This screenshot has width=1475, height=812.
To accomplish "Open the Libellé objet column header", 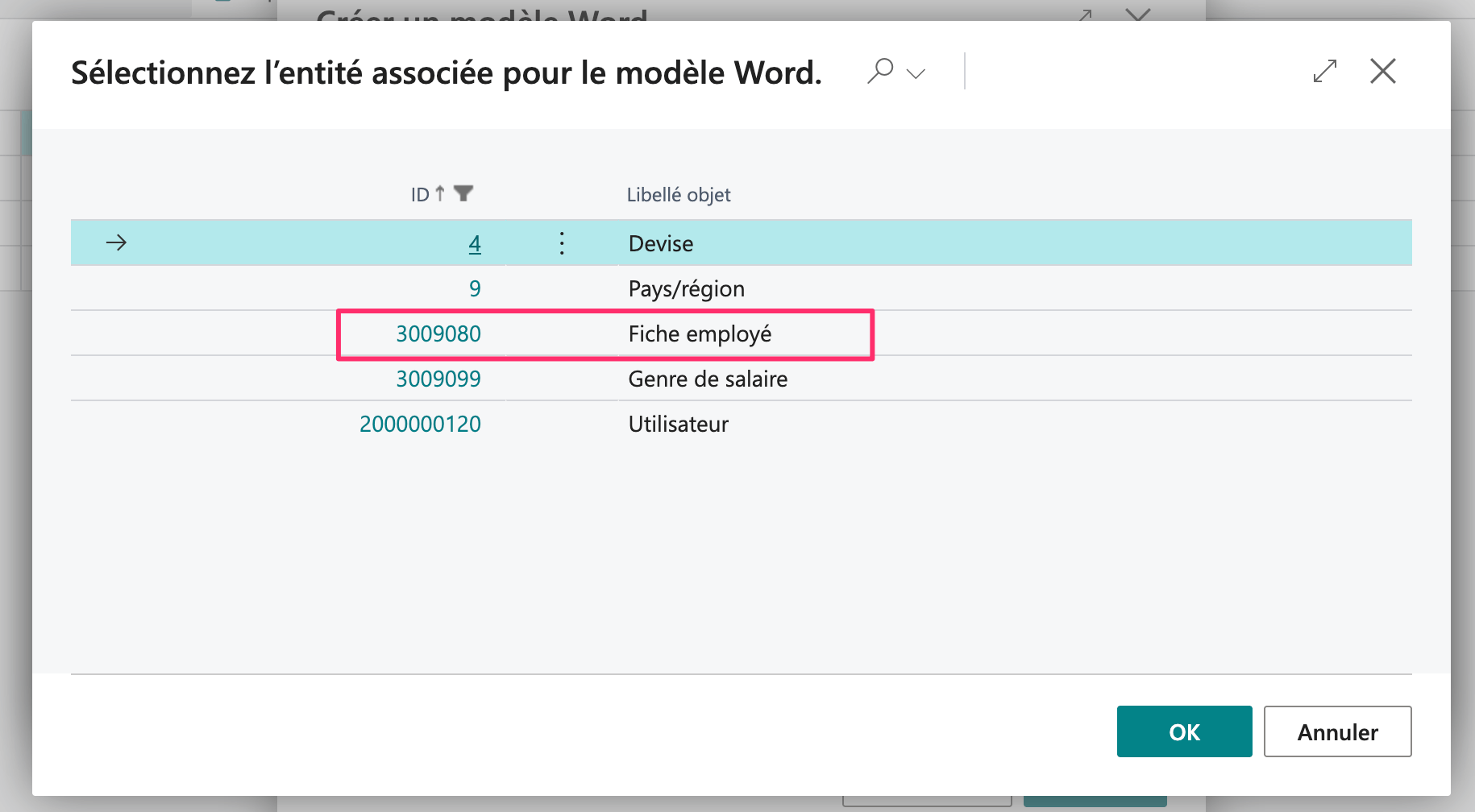I will click(x=678, y=195).
